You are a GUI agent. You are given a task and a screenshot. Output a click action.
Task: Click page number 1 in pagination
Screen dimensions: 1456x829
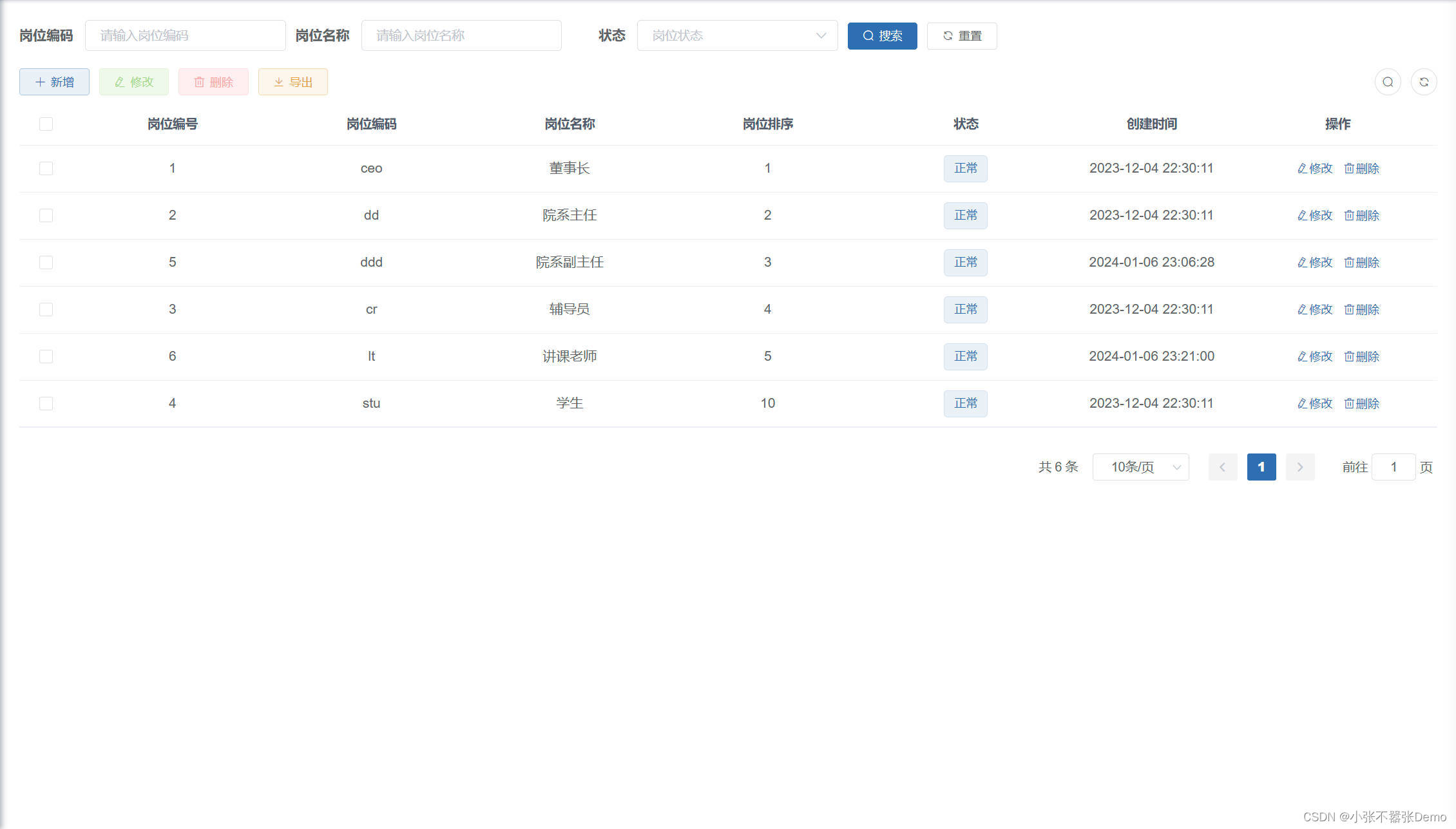point(1261,467)
